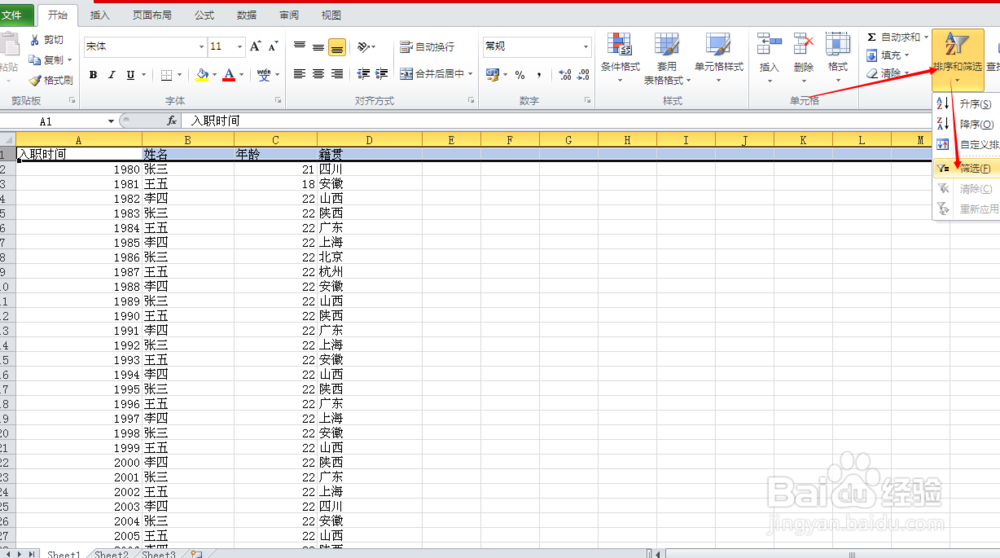This screenshot has width=1000, height=558.
Task: Click the align text right icon
Action: point(337,74)
